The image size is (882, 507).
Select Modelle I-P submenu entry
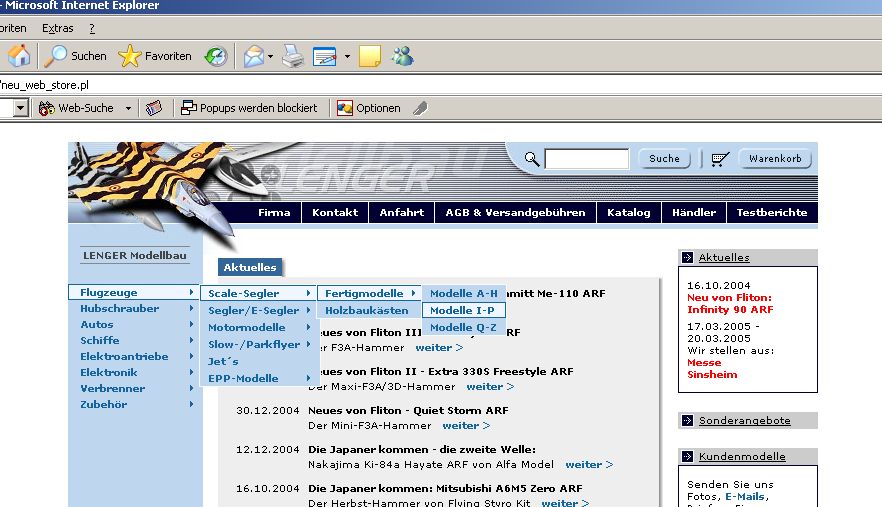[x=461, y=310]
